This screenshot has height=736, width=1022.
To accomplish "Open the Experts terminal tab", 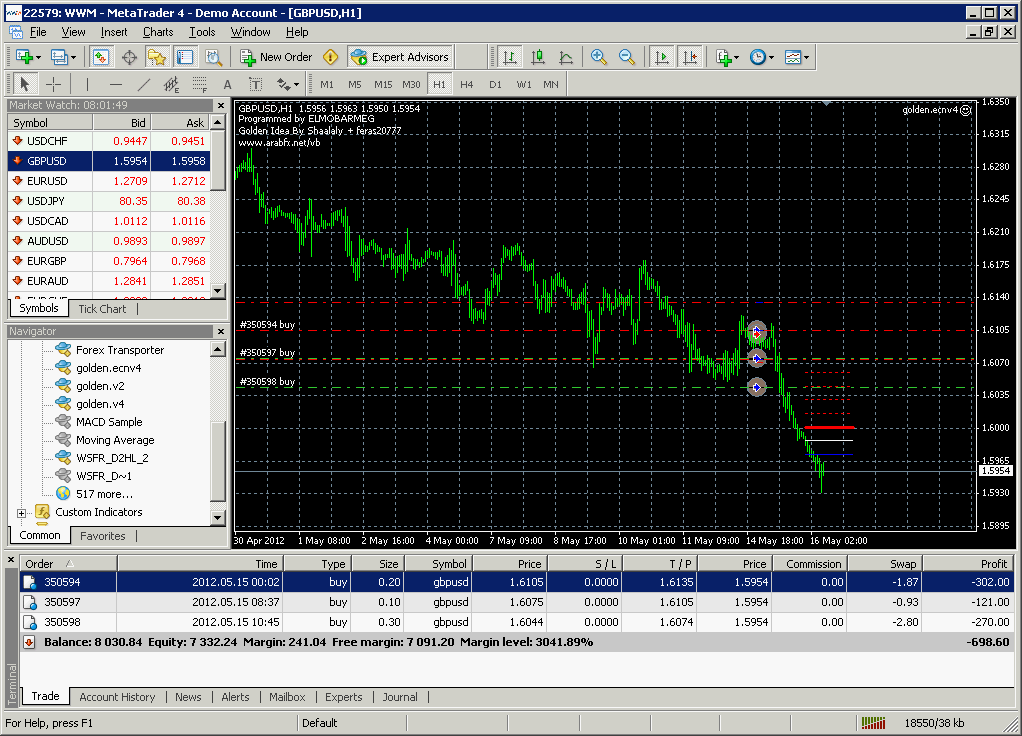I will pyautogui.click(x=343, y=697).
